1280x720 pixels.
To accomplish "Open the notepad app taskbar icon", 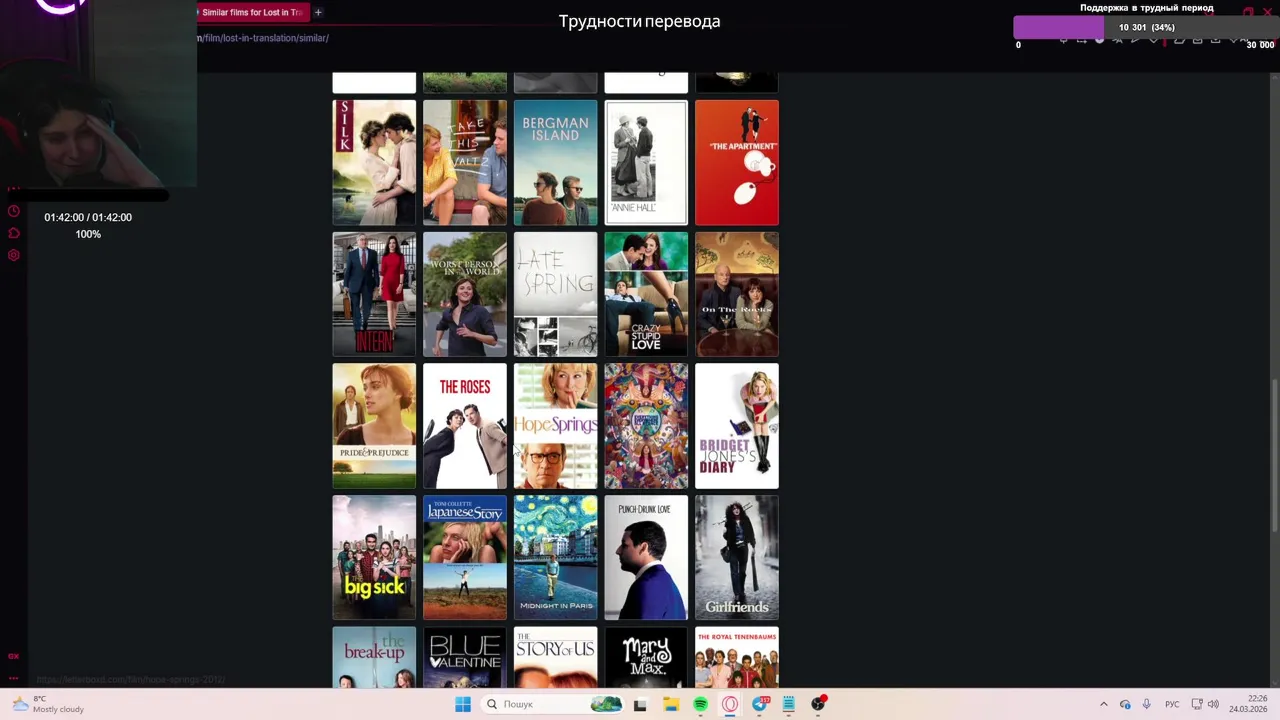I will [x=789, y=704].
